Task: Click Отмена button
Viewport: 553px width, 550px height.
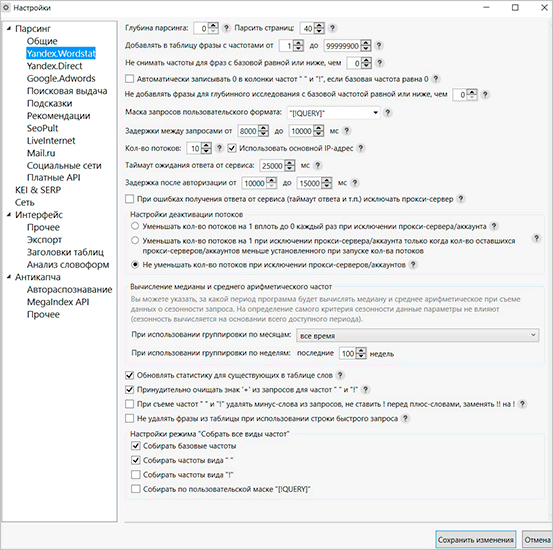Action: coord(537,540)
